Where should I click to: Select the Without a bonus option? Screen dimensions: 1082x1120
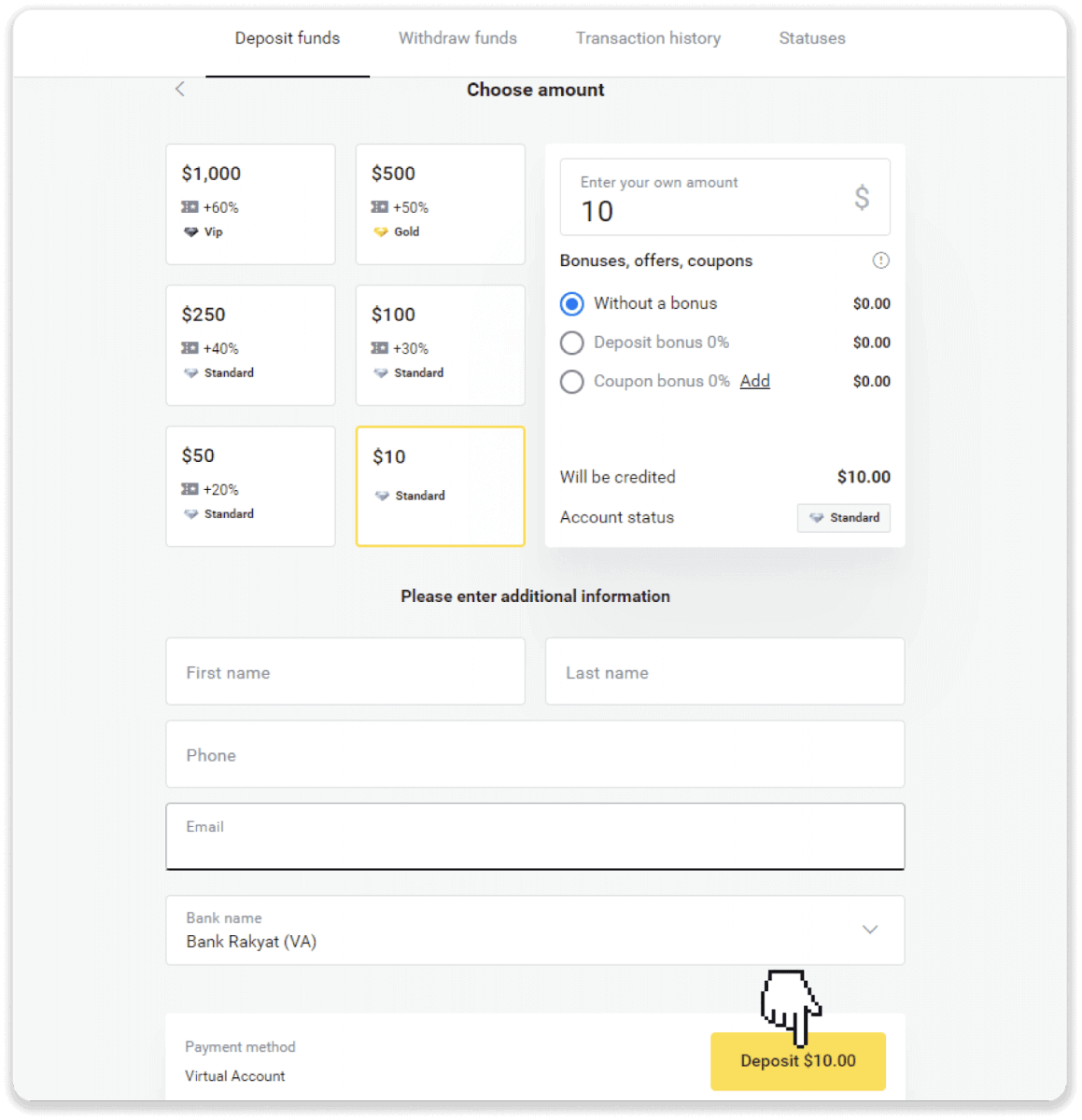point(572,304)
